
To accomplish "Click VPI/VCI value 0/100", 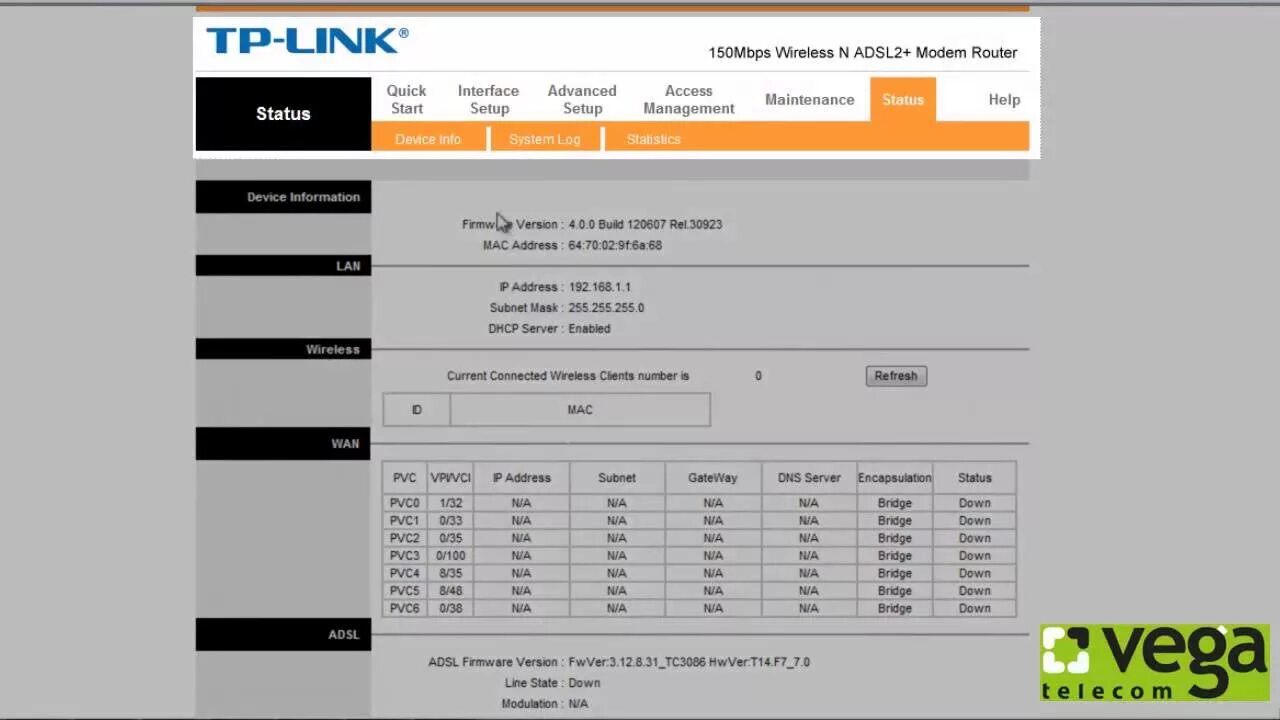I will coord(450,556).
